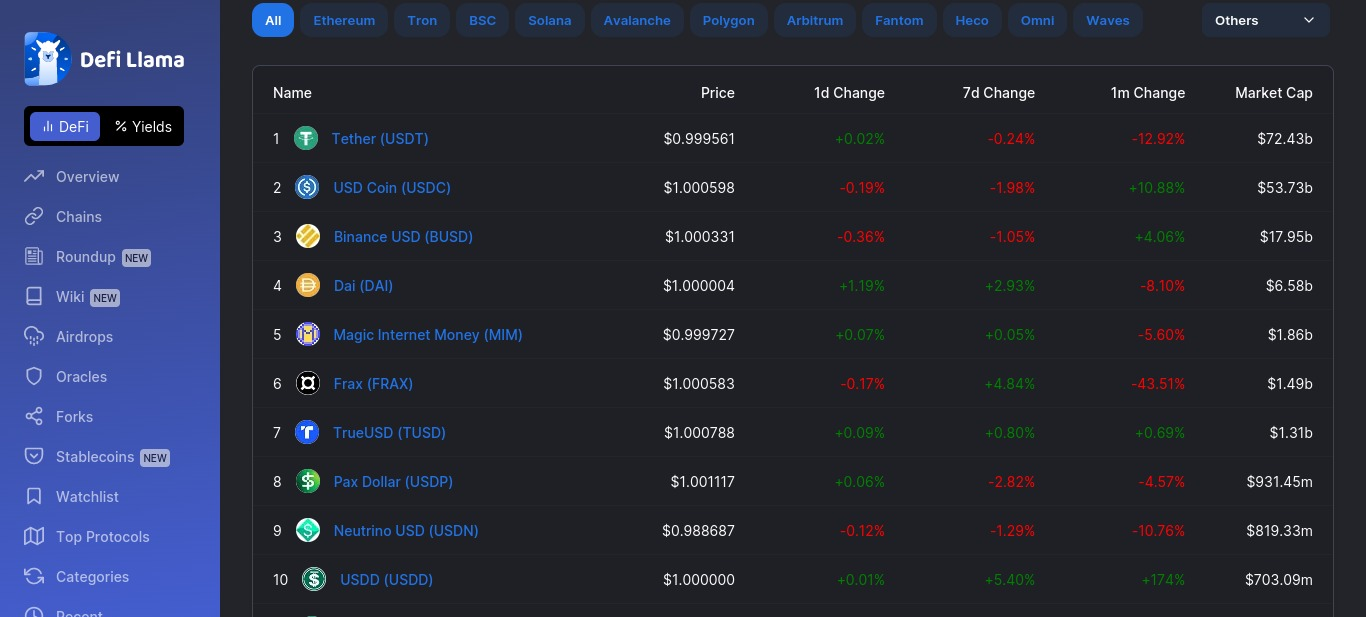Click the Roundup newspaper icon

[34, 257]
